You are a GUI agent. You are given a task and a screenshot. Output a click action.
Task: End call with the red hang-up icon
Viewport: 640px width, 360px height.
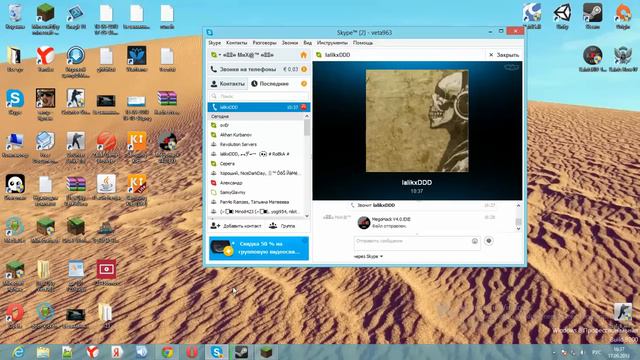click(x=304, y=107)
